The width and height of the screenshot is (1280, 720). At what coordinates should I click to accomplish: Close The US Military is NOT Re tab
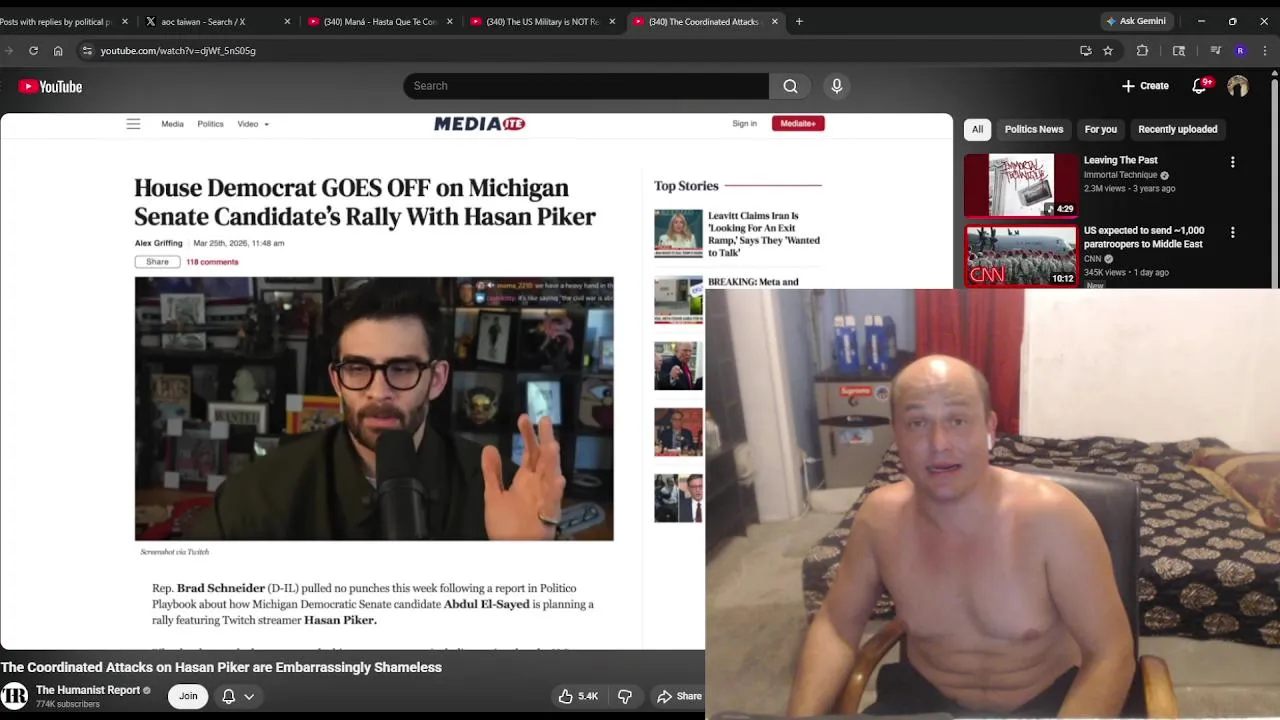point(611,21)
